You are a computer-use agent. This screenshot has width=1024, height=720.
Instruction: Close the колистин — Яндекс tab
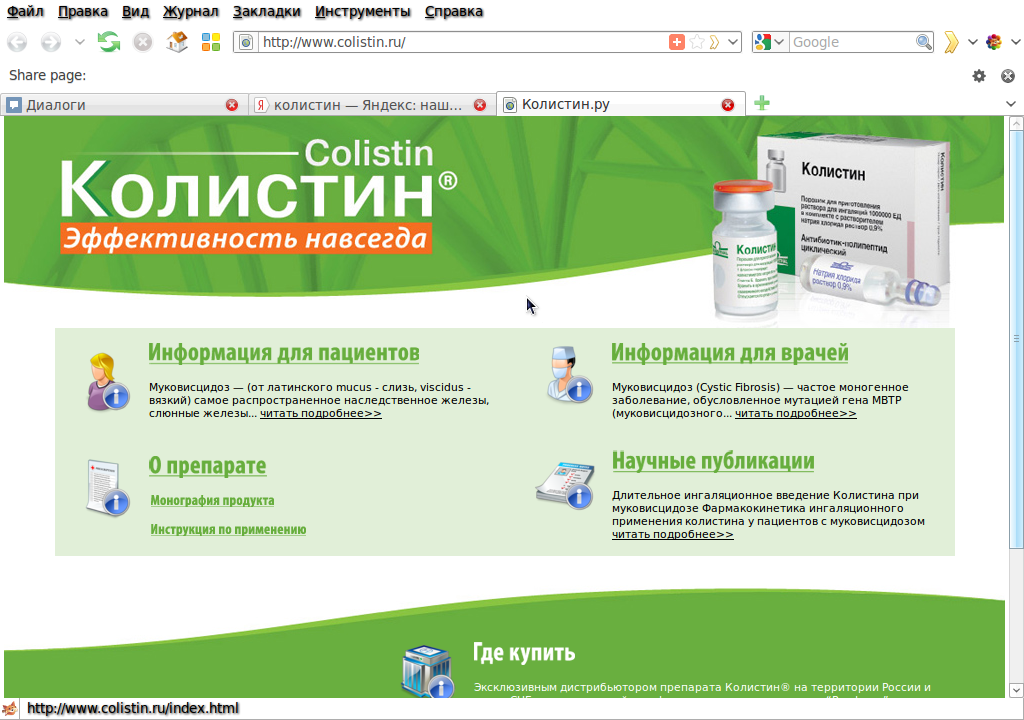pos(480,105)
